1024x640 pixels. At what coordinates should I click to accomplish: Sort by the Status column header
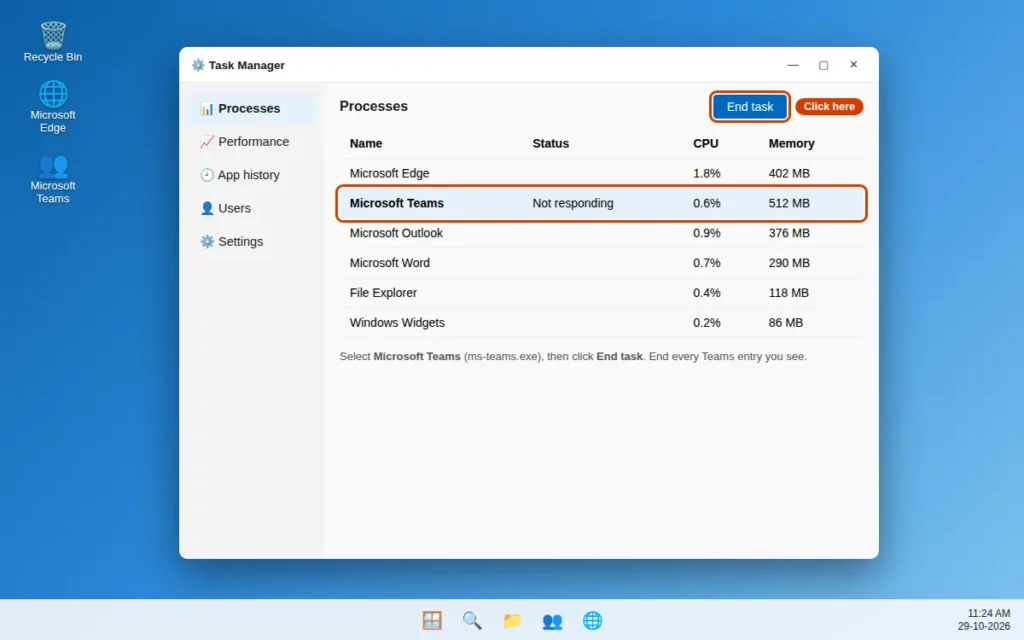pos(551,144)
